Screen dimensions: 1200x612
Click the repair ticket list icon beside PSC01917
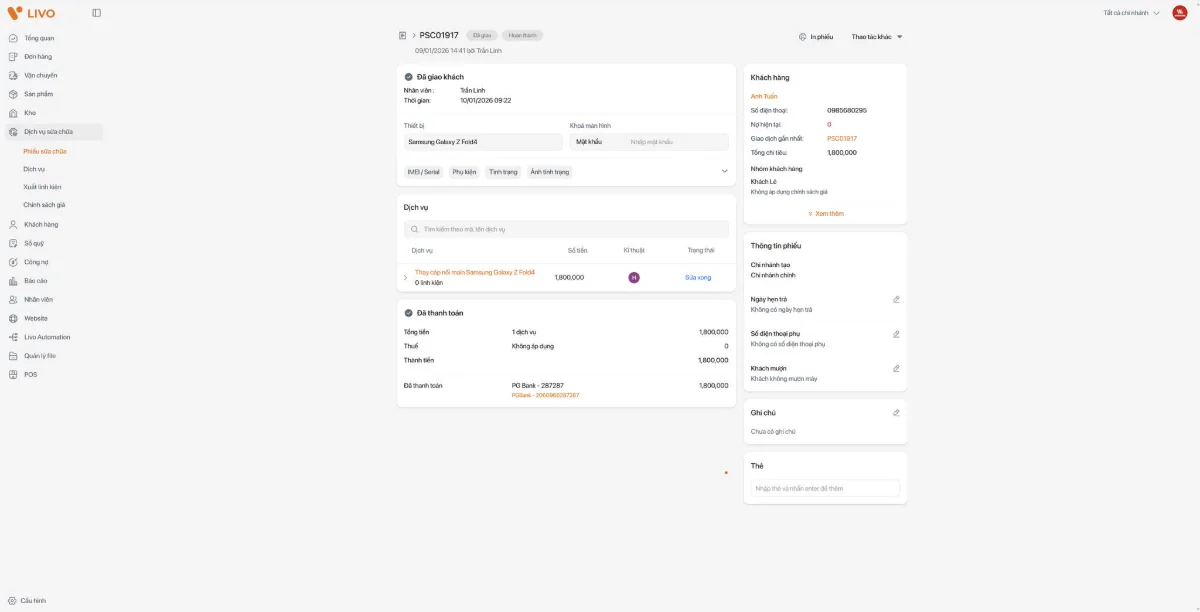coord(402,36)
